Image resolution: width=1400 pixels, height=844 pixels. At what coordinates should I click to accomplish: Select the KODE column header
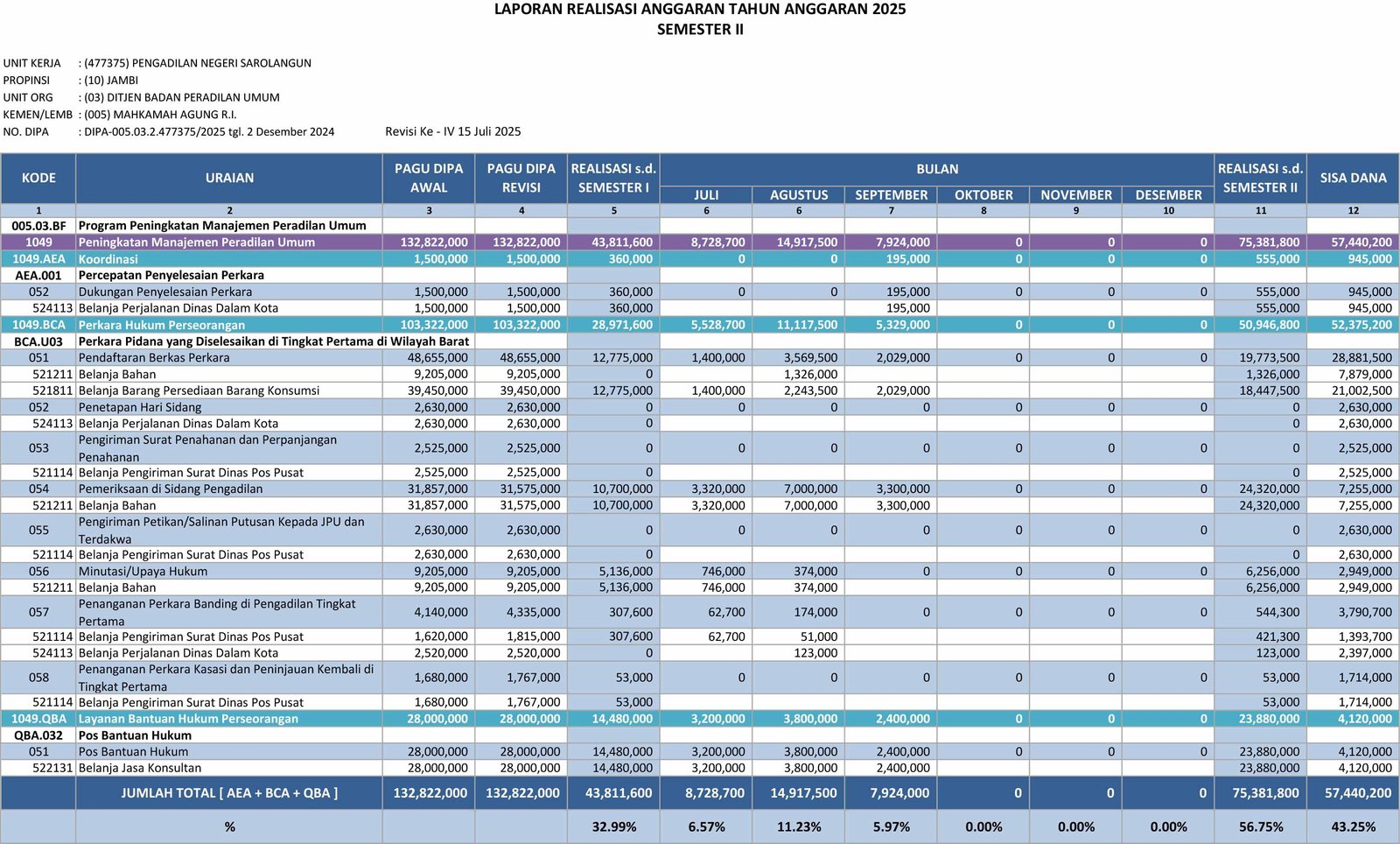tap(38, 178)
